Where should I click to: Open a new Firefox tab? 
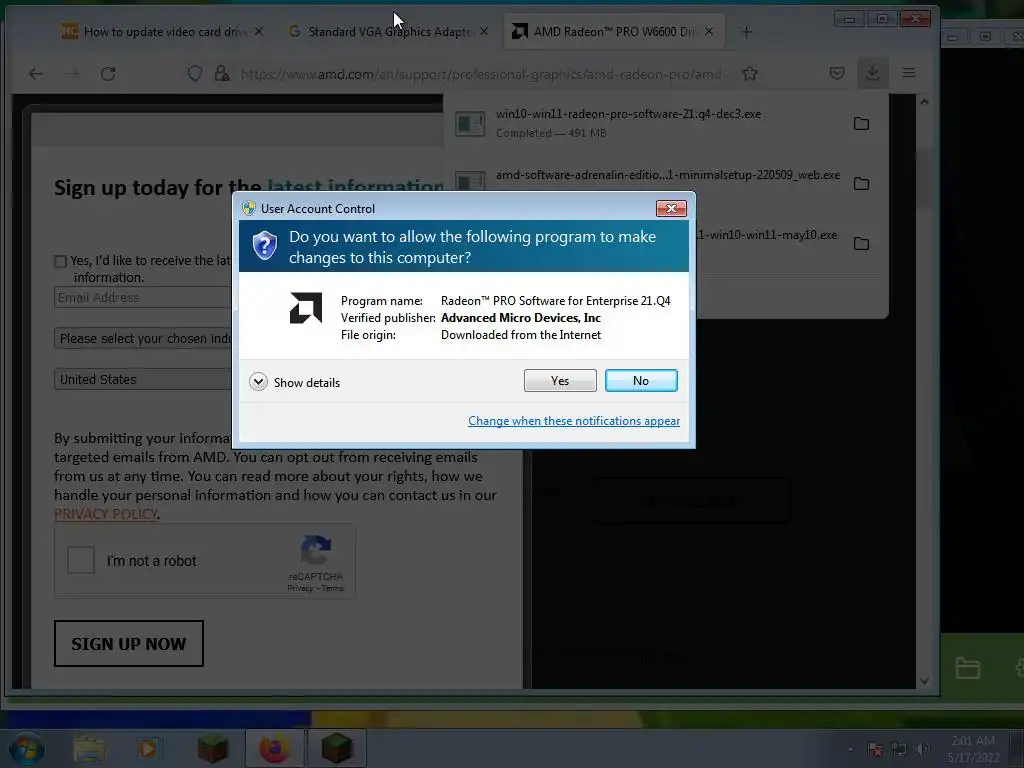(x=746, y=31)
